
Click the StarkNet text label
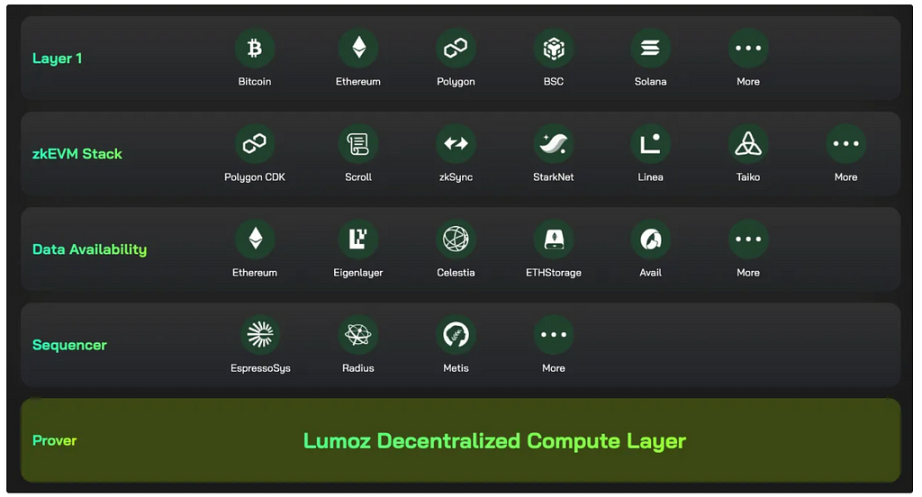553,177
